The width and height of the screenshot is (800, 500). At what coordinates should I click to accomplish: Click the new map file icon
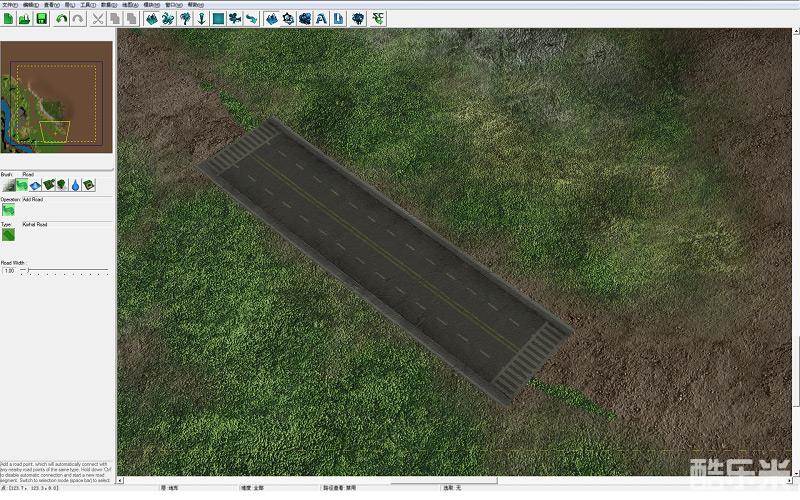tap(8, 18)
